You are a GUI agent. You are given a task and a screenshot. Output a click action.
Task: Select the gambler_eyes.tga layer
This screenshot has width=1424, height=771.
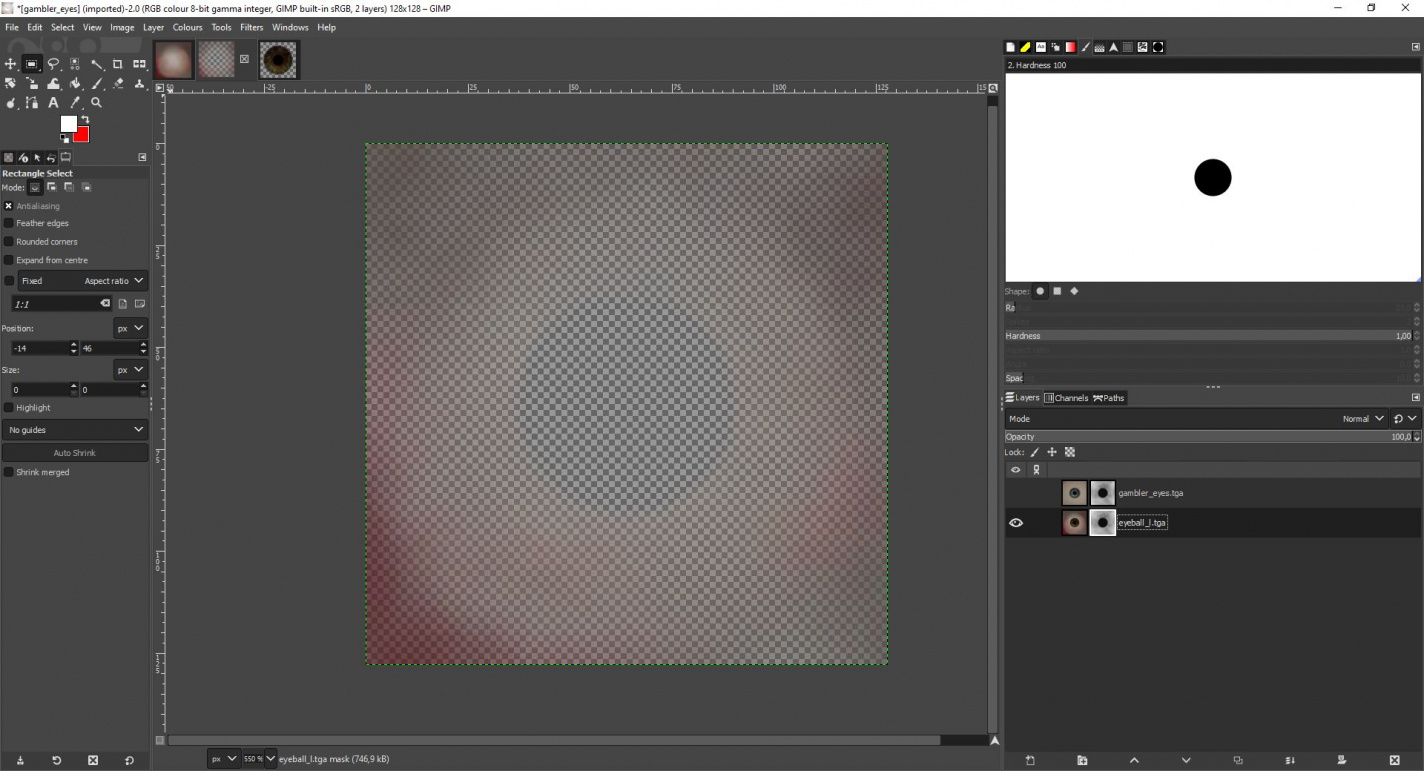pyautogui.click(x=1150, y=493)
